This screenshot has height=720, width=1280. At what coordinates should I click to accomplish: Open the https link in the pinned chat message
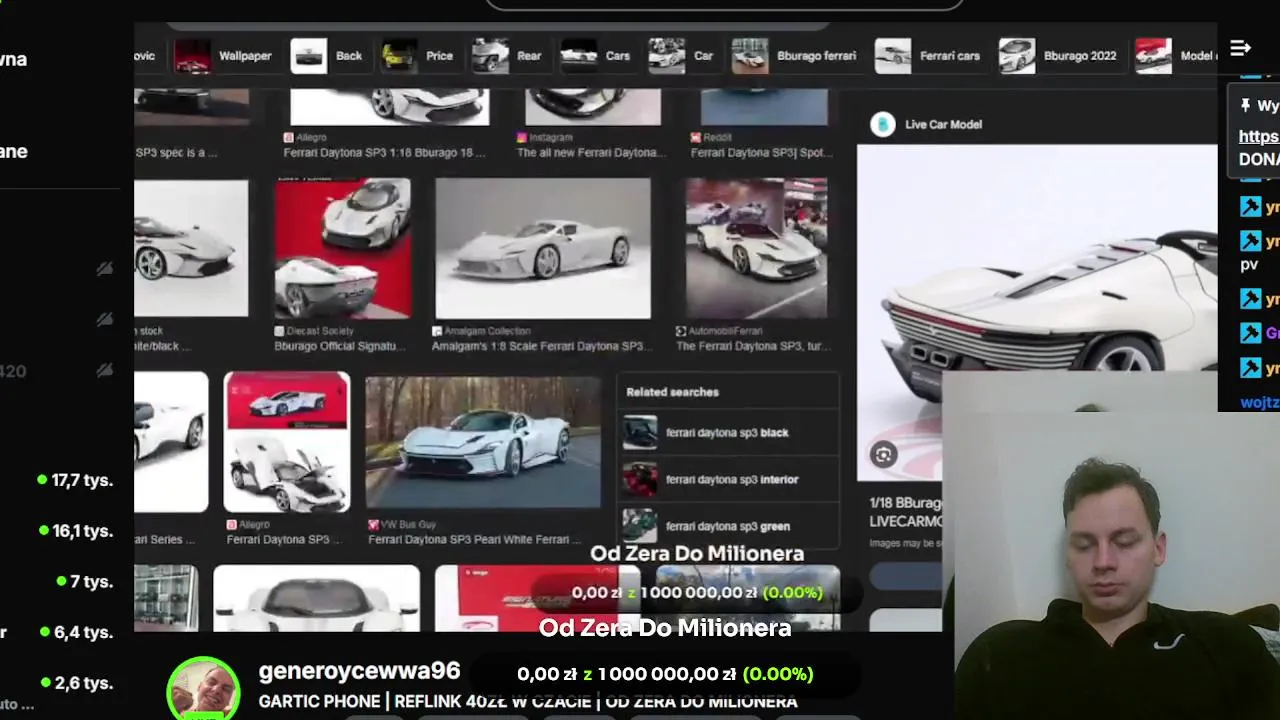click(1259, 137)
